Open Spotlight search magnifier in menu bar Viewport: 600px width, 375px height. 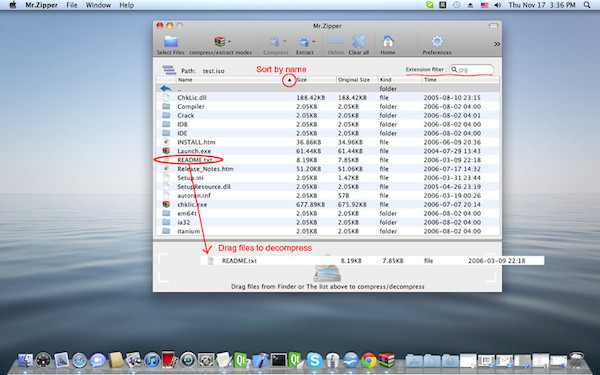tap(587, 5)
